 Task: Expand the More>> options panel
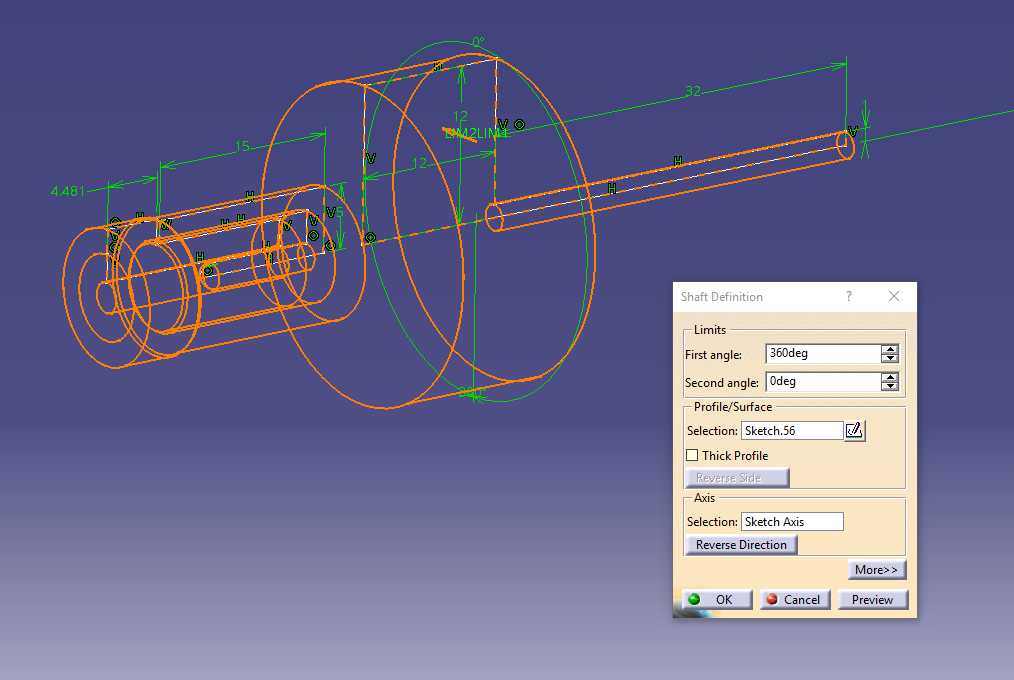[876, 569]
